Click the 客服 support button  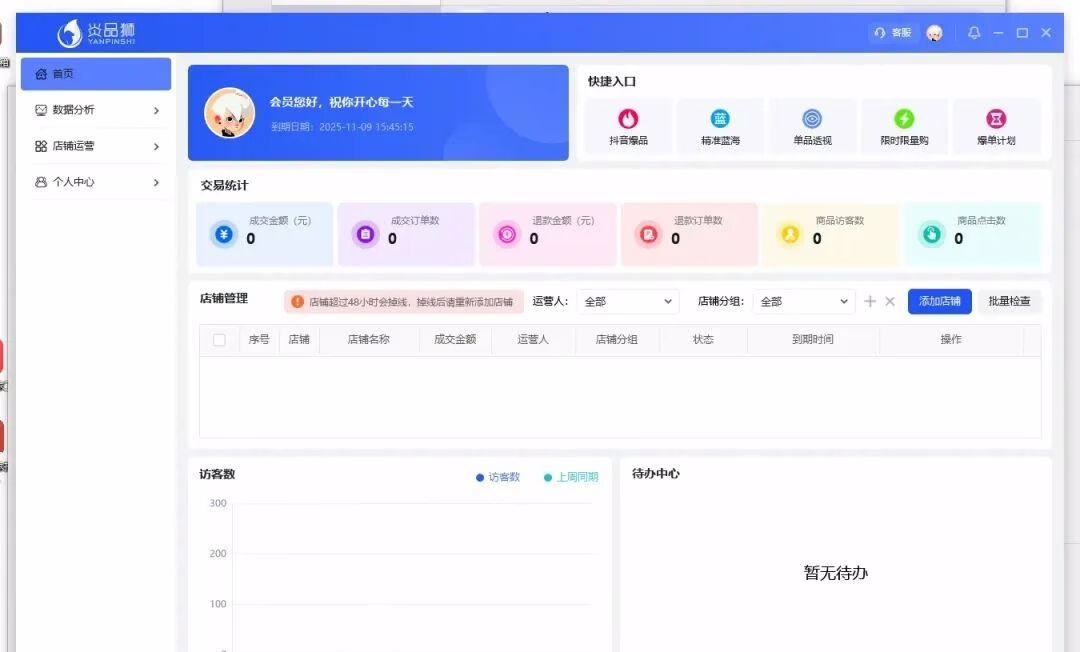(x=893, y=33)
